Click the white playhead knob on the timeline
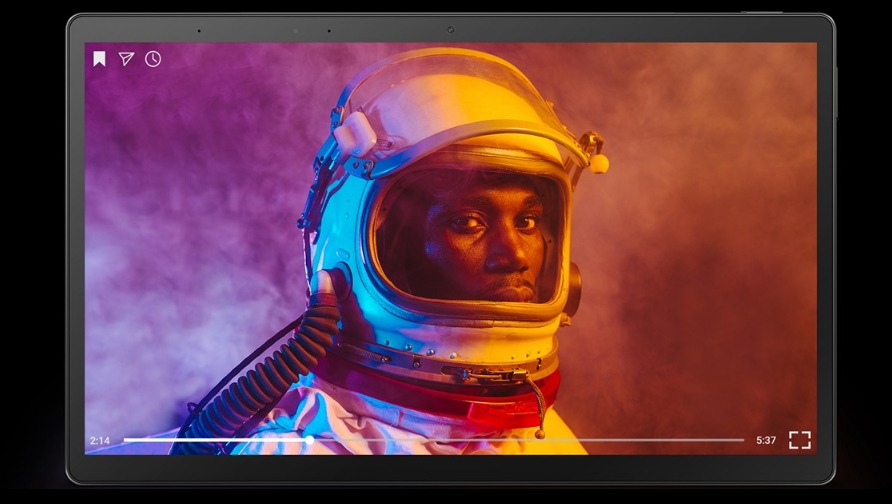This screenshot has height=504, width=892. (x=310, y=440)
